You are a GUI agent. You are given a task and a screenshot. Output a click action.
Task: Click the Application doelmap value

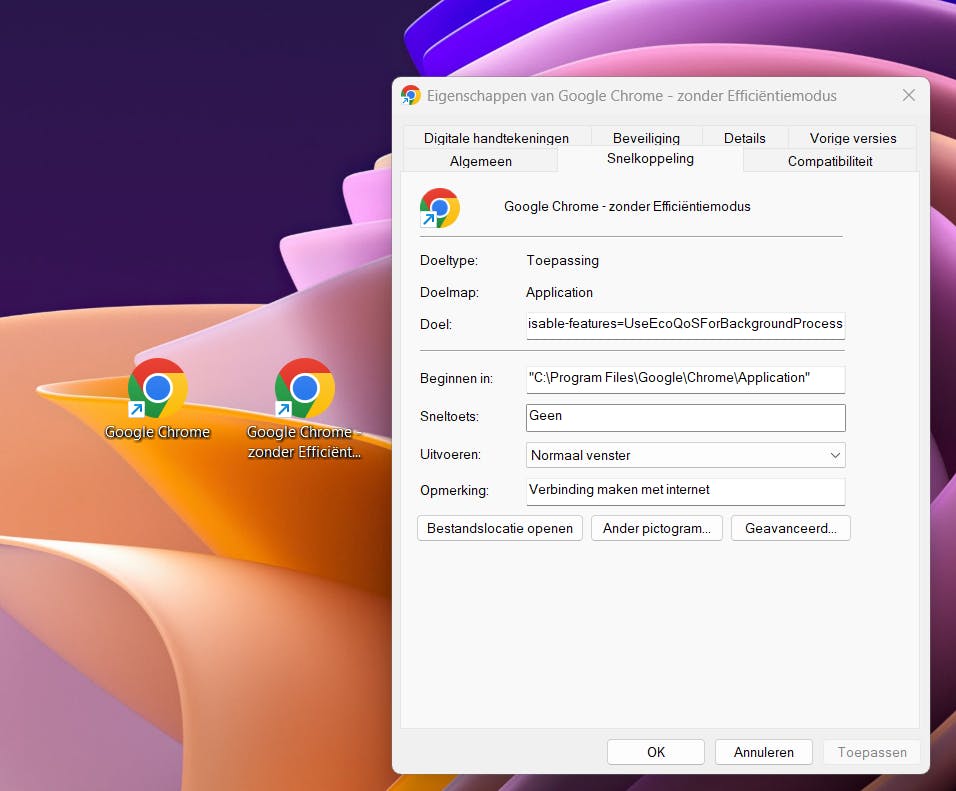click(559, 292)
